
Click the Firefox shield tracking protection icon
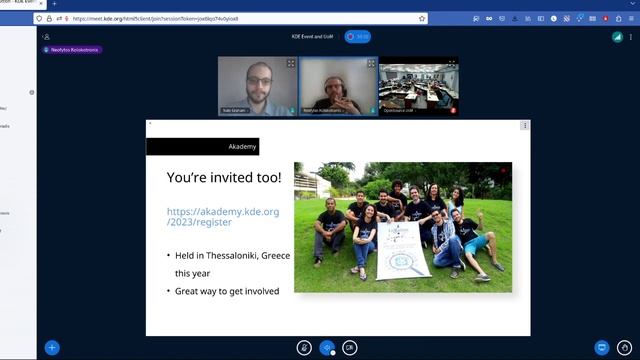(x=39, y=18)
